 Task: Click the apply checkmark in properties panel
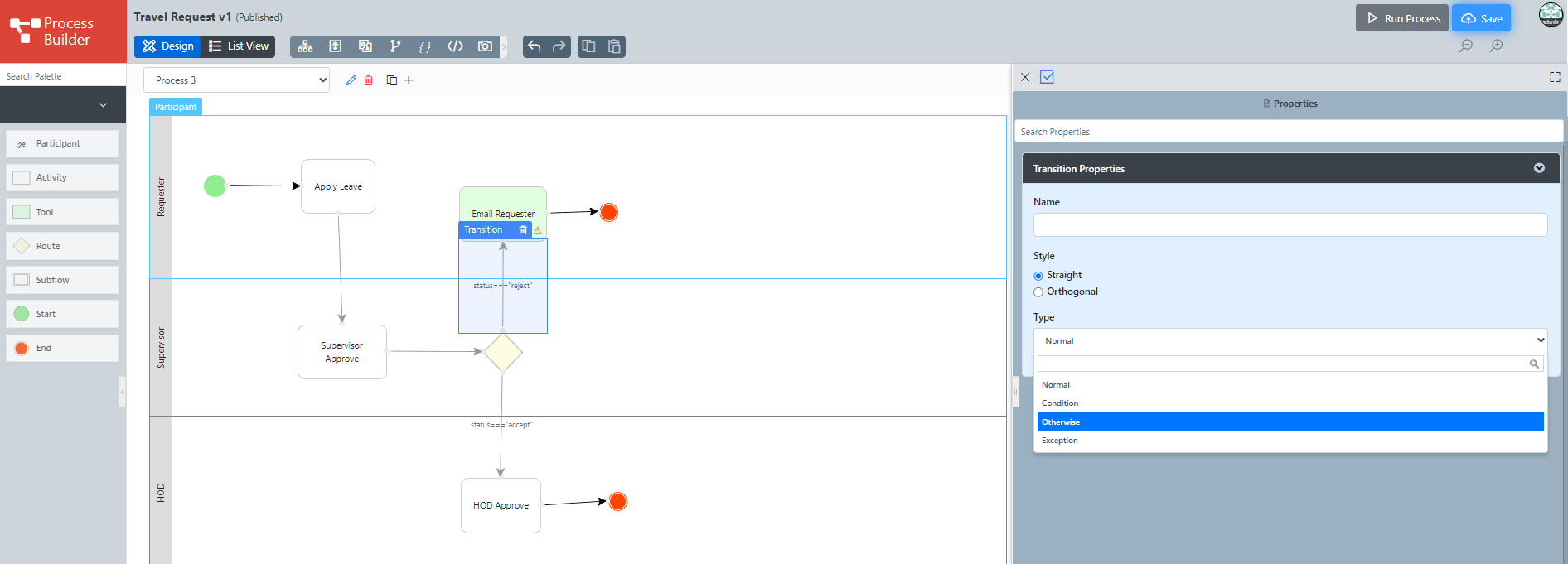point(1047,77)
